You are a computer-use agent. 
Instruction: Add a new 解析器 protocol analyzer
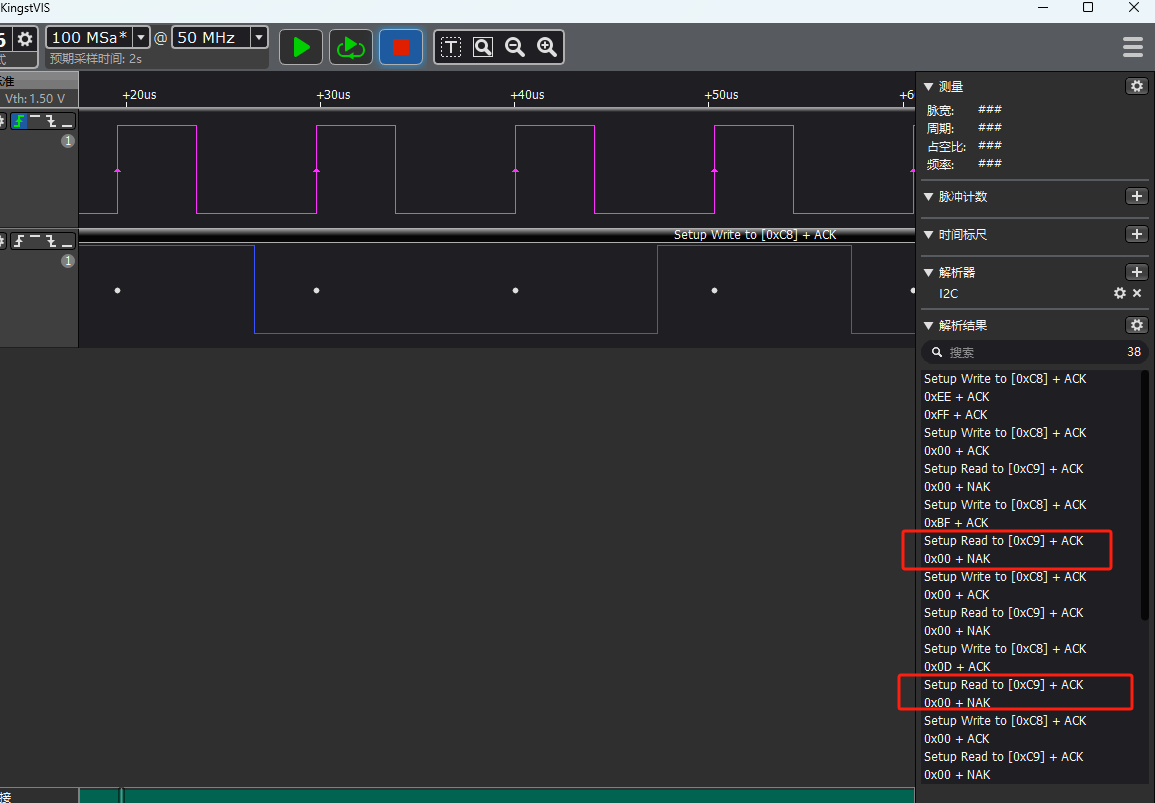[x=1137, y=272]
